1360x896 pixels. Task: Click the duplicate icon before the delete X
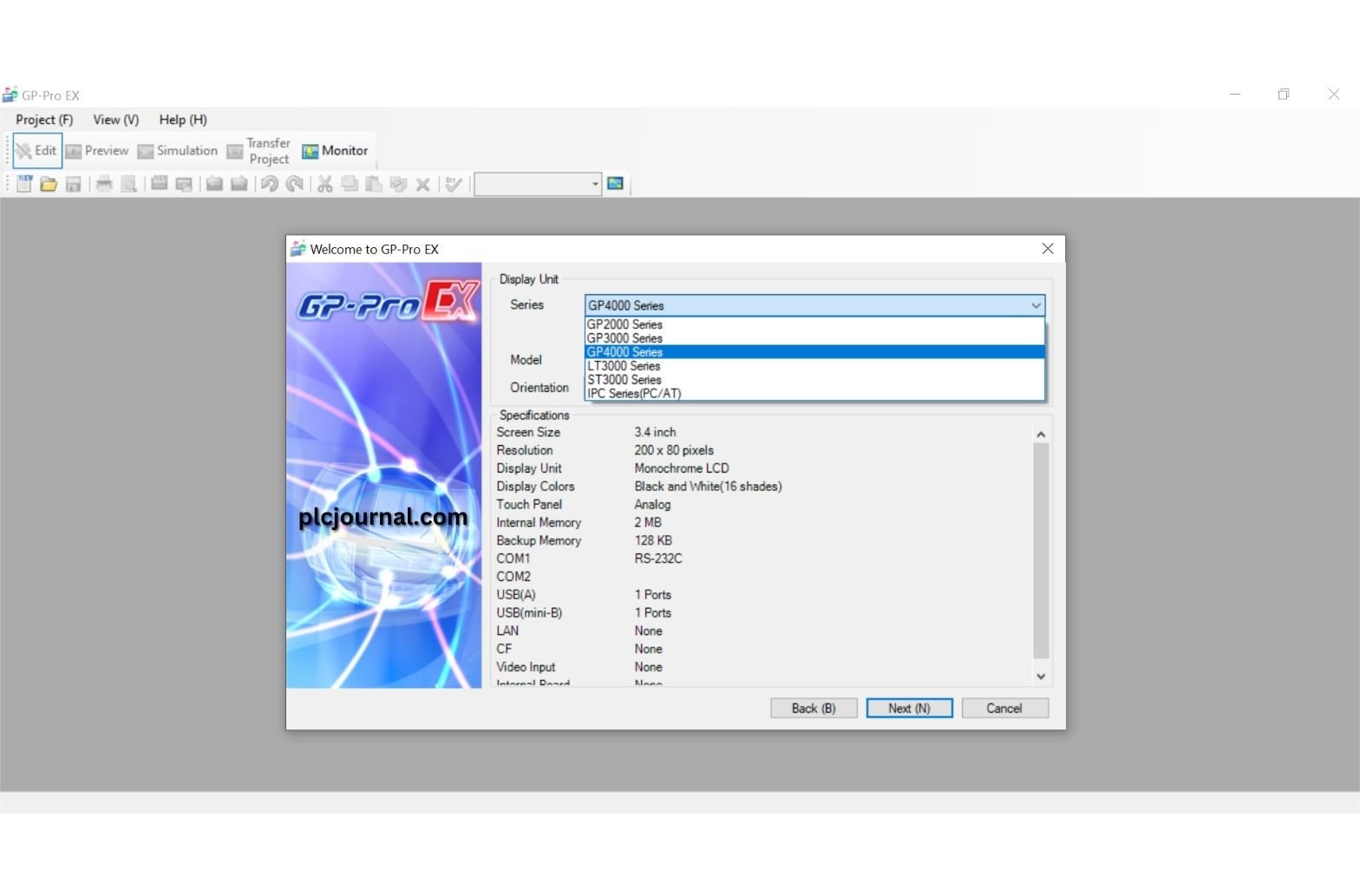[x=398, y=184]
